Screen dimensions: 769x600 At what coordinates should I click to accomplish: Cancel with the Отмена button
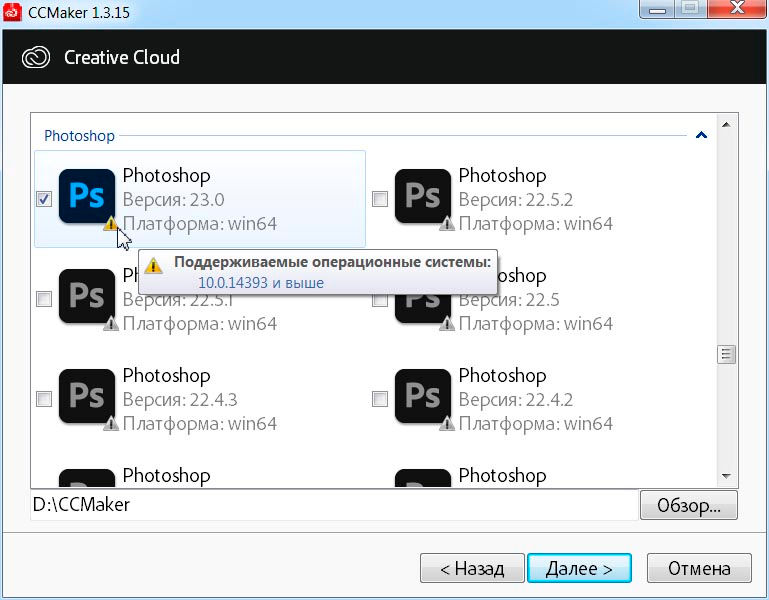coord(699,568)
